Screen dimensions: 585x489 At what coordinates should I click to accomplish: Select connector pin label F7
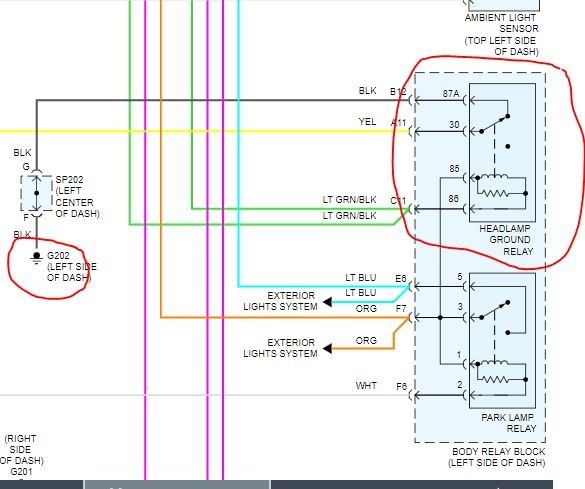click(401, 309)
